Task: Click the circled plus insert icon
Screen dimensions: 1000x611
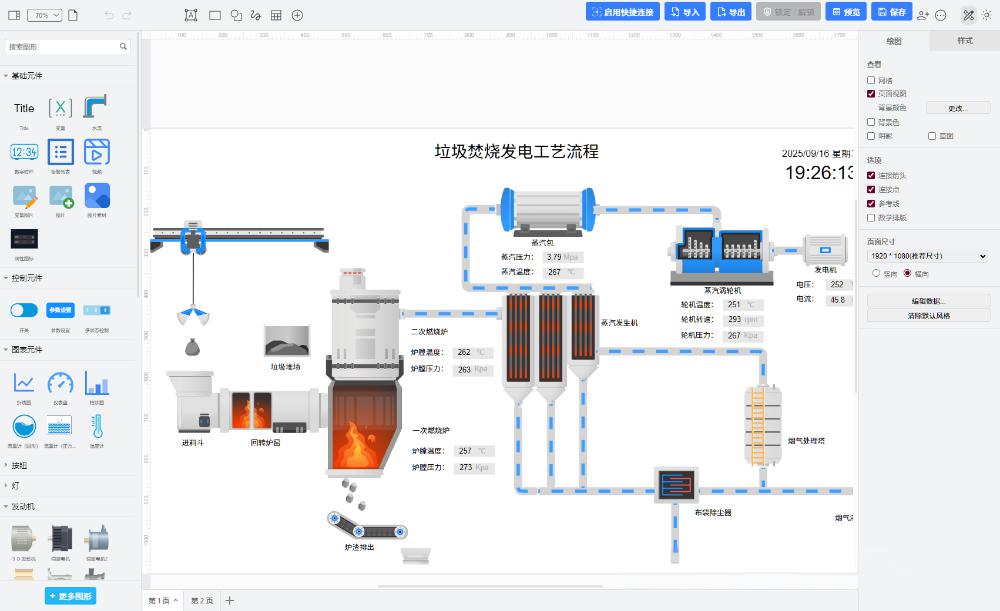Action: pyautogui.click(x=297, y=15)
